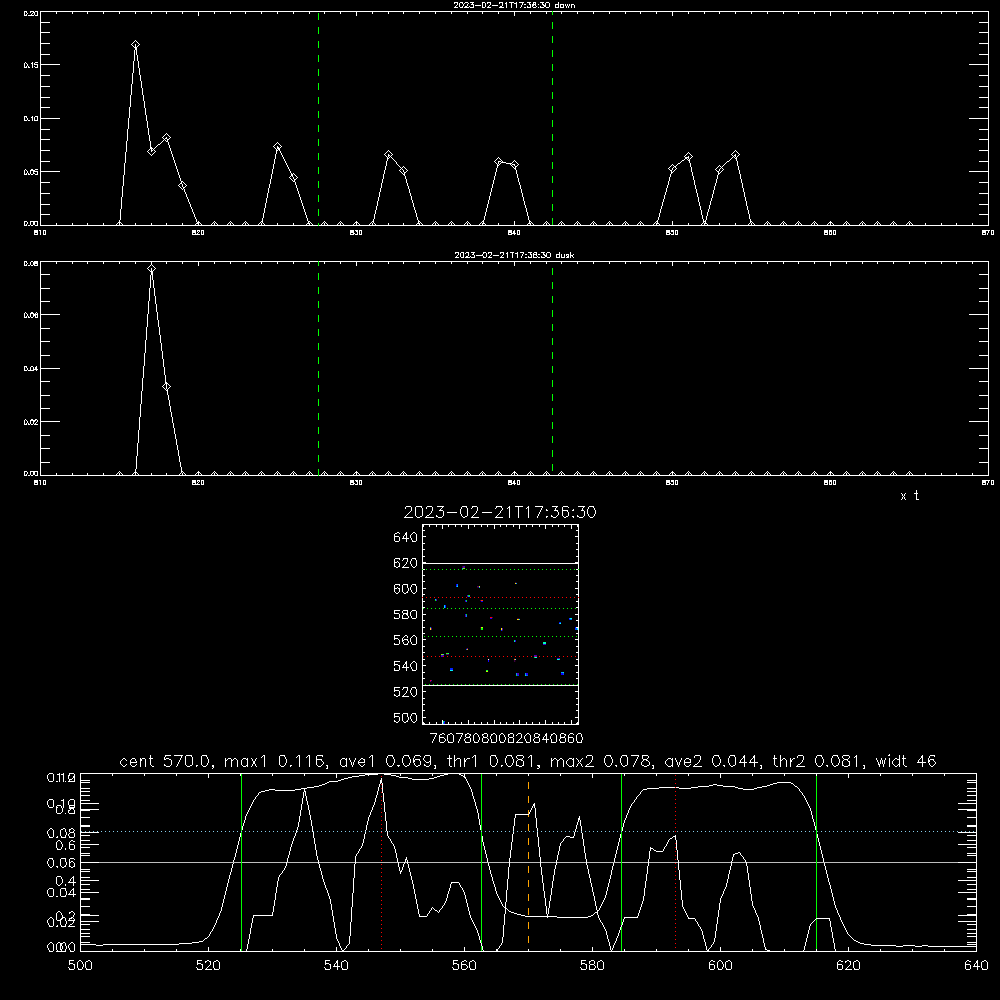
Task: Click the '0.05' y-axis label in the dawn plot
Action: tap(30, 172)
